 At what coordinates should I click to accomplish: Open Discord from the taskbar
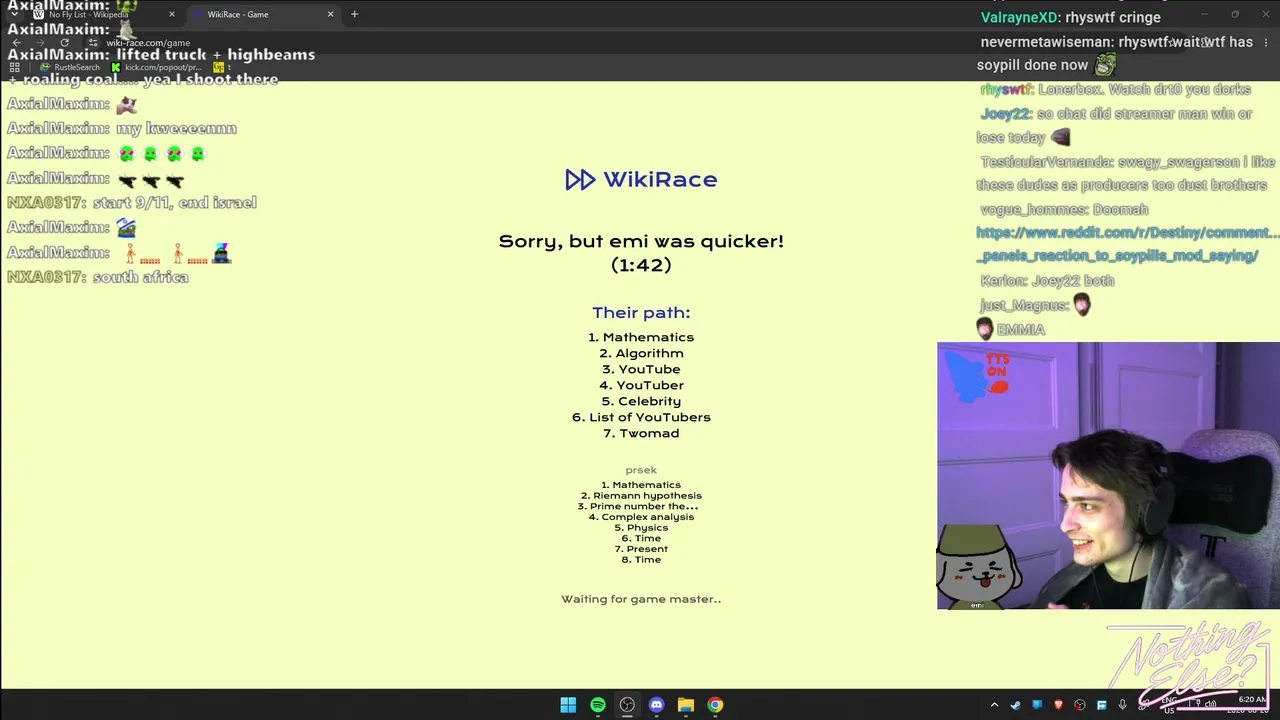[656, 705]
